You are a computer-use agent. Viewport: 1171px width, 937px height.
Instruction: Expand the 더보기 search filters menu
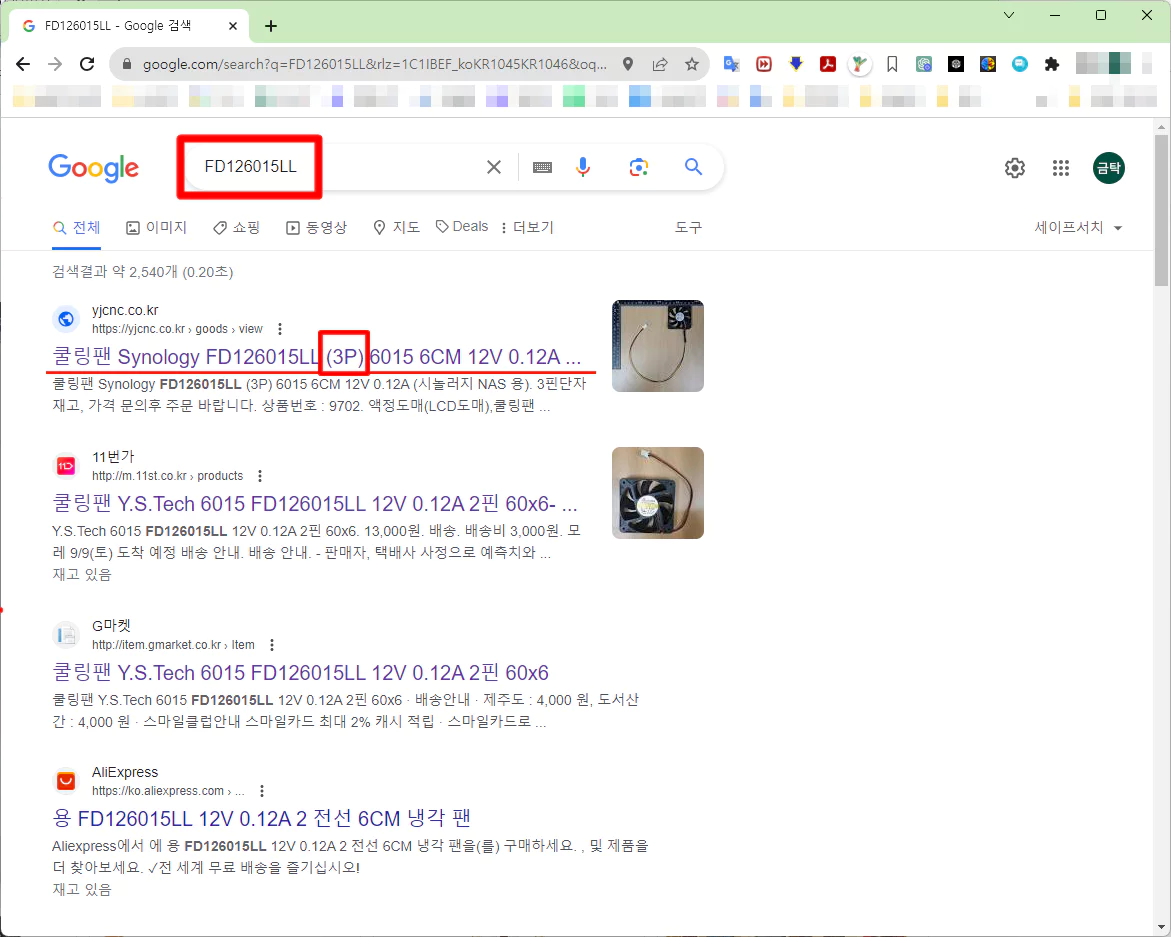point(527,228)
